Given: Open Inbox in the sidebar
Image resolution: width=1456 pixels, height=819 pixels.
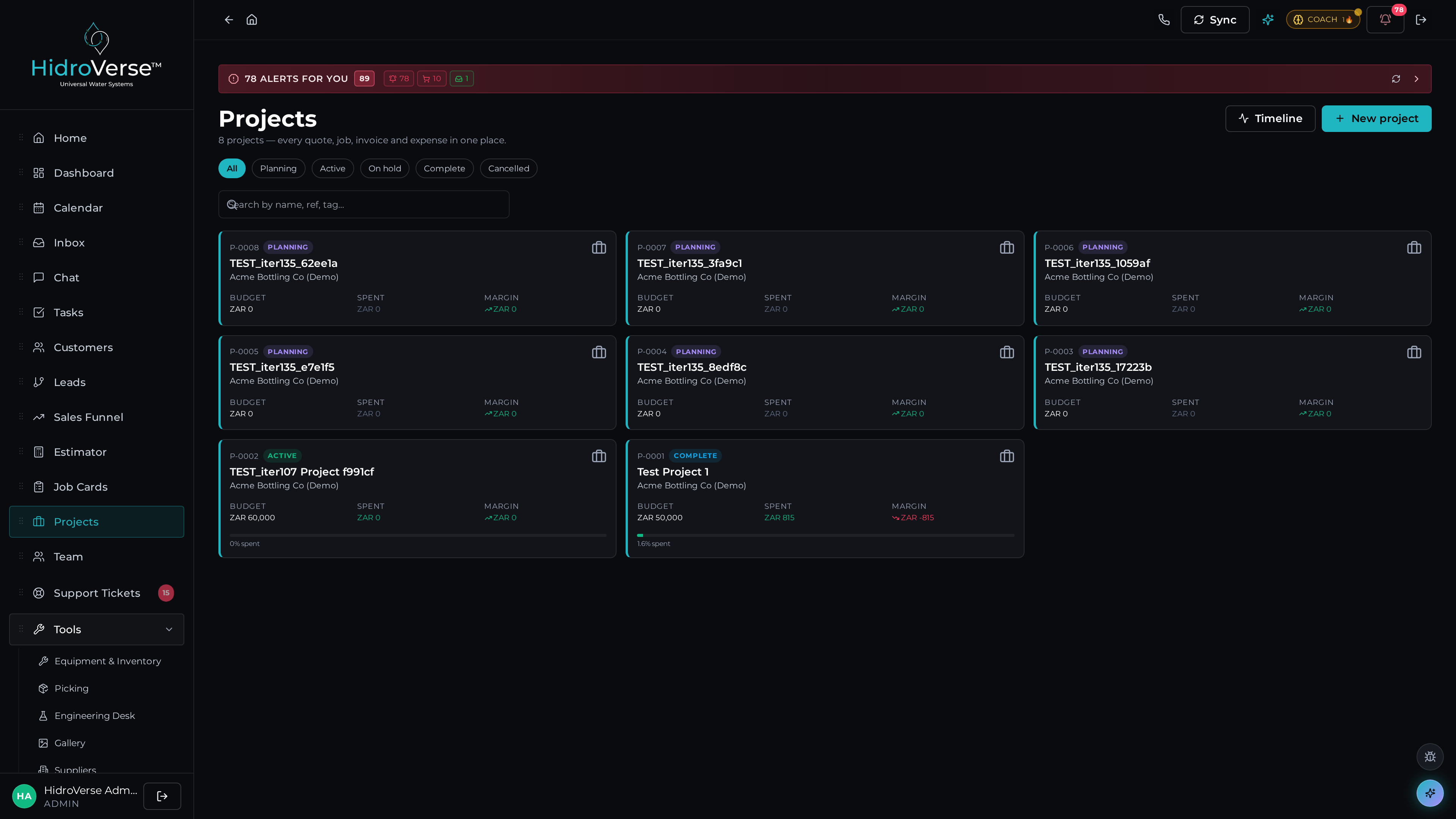Looking at the screenshot, I should coord(97,243).
